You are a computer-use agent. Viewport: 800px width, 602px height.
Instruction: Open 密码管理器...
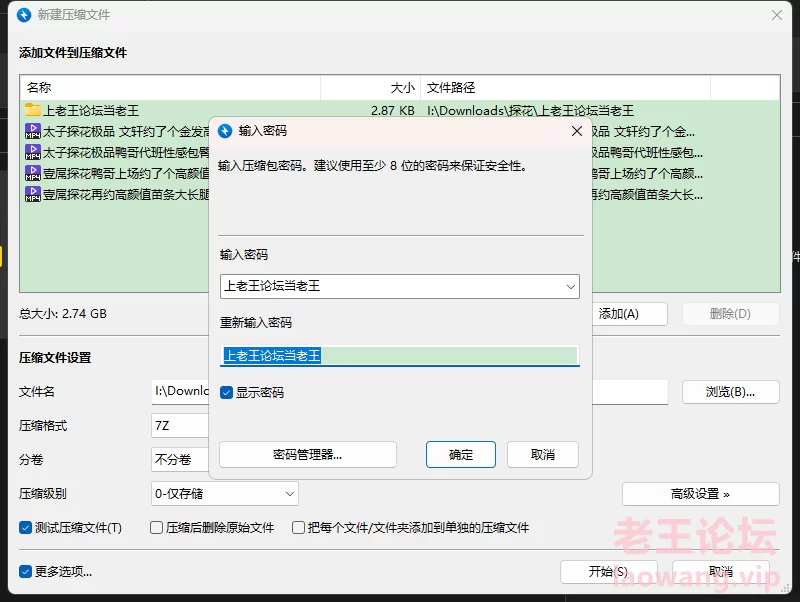(x=308, y=455)
